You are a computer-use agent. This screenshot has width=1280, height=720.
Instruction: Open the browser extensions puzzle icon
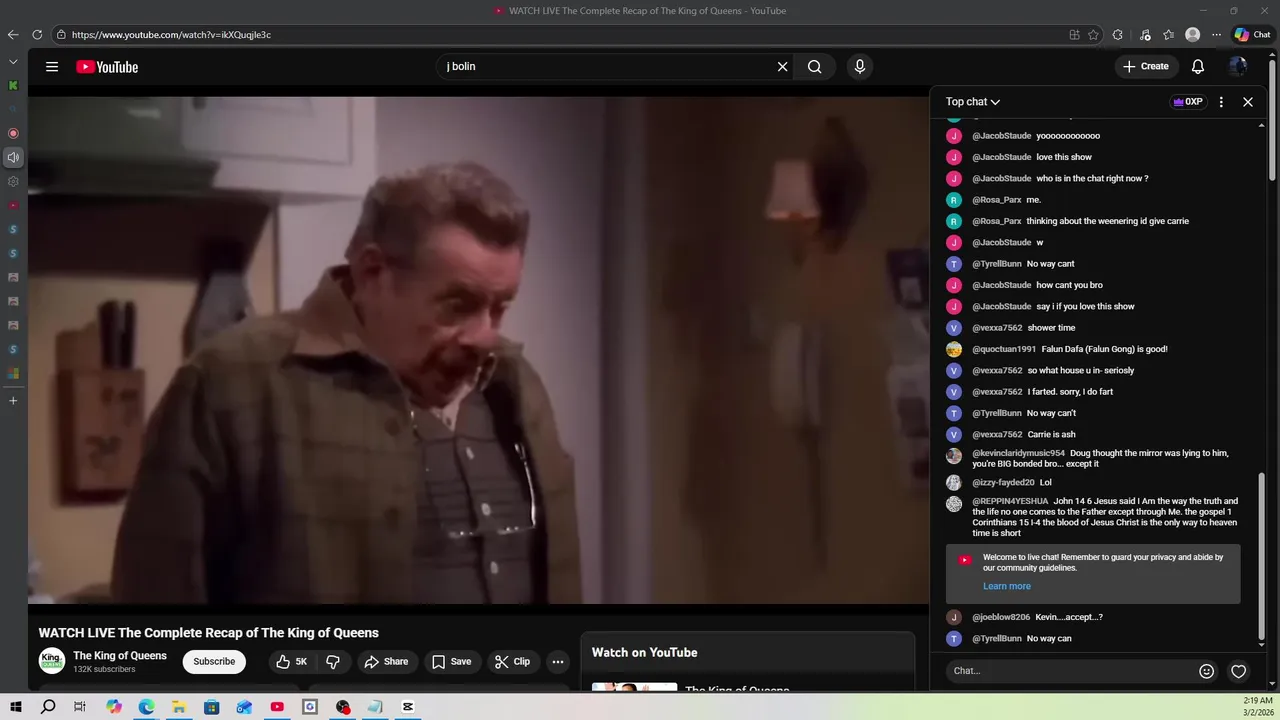click(1117, 35)
